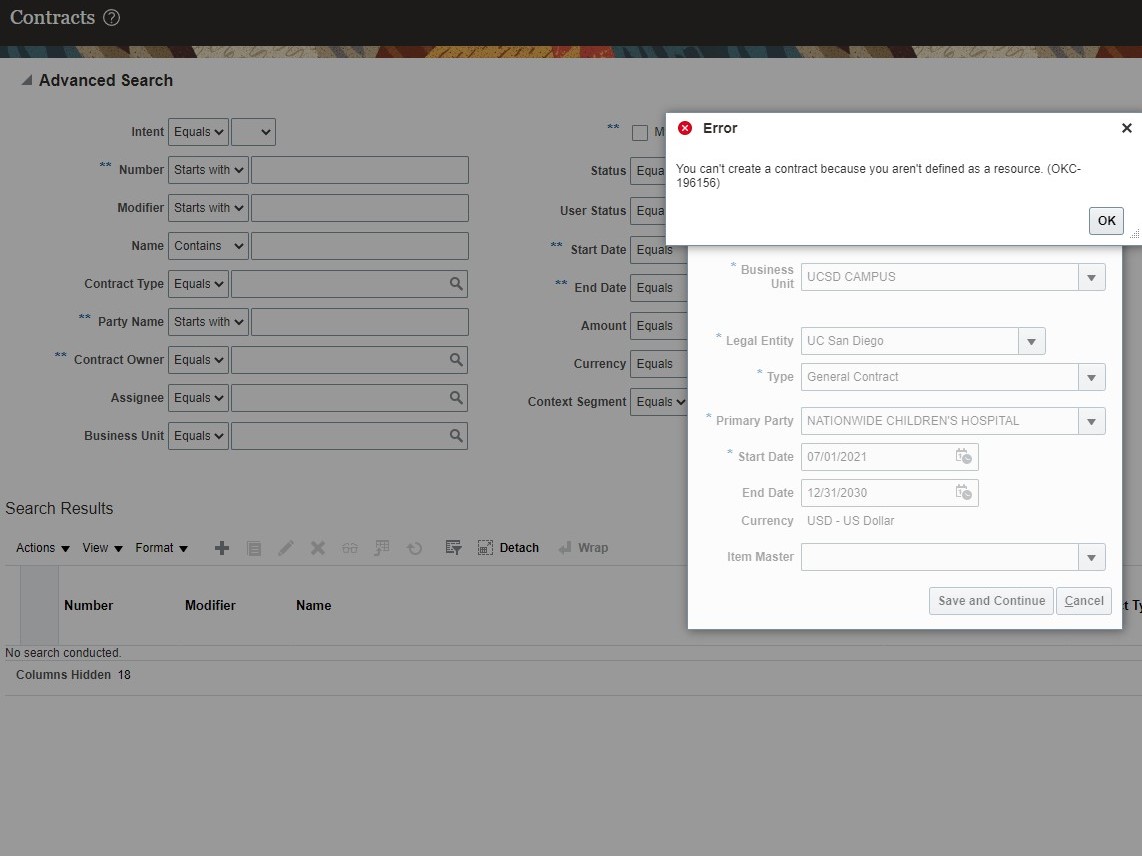The width and height of the screenshot is (1142, 856).
Task: Click the Name search text field
Action: [360, 246]
